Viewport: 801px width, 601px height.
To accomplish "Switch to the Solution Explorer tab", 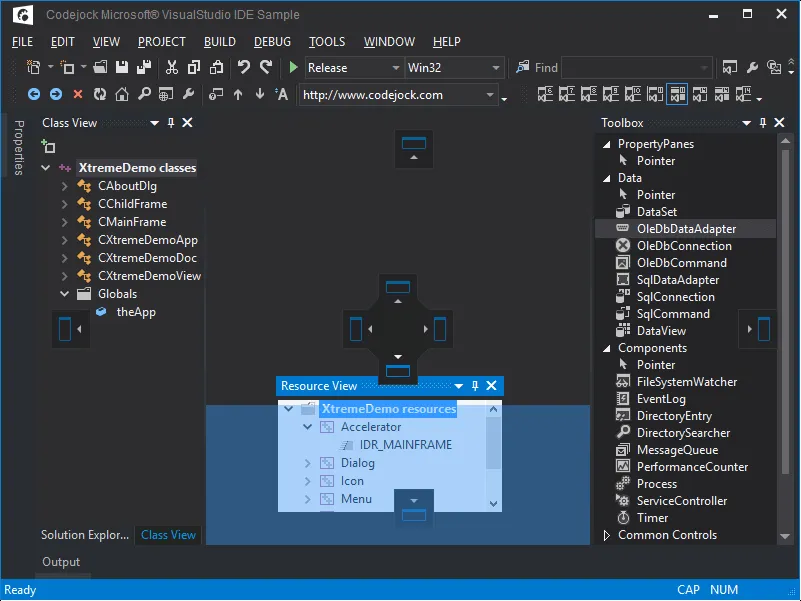I will pyautogui.click(x=85, y=535).
